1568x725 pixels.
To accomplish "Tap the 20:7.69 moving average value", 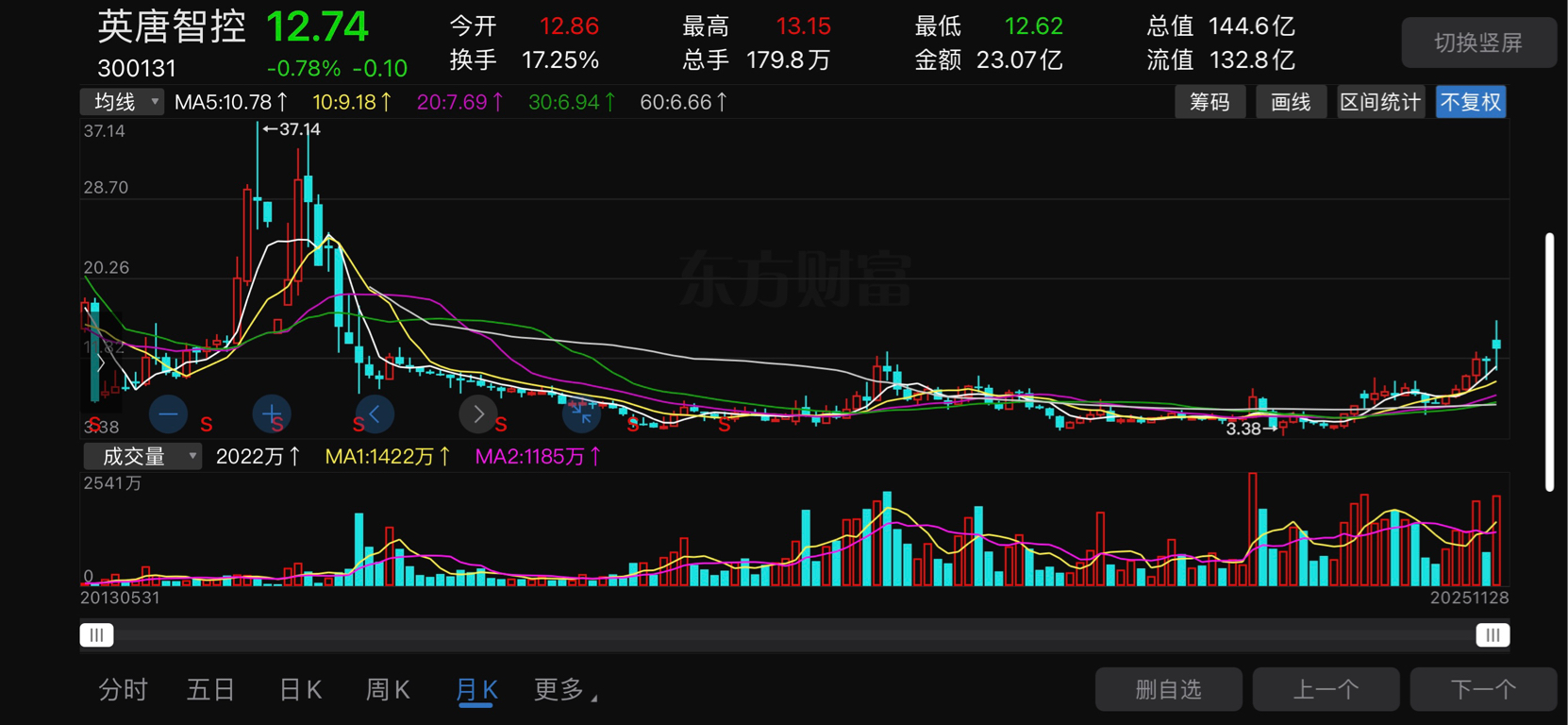I will pyautogui.click(x=460, y=102).
